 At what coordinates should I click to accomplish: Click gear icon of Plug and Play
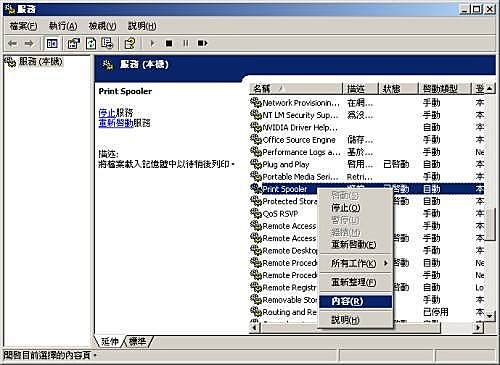[256, 164]
